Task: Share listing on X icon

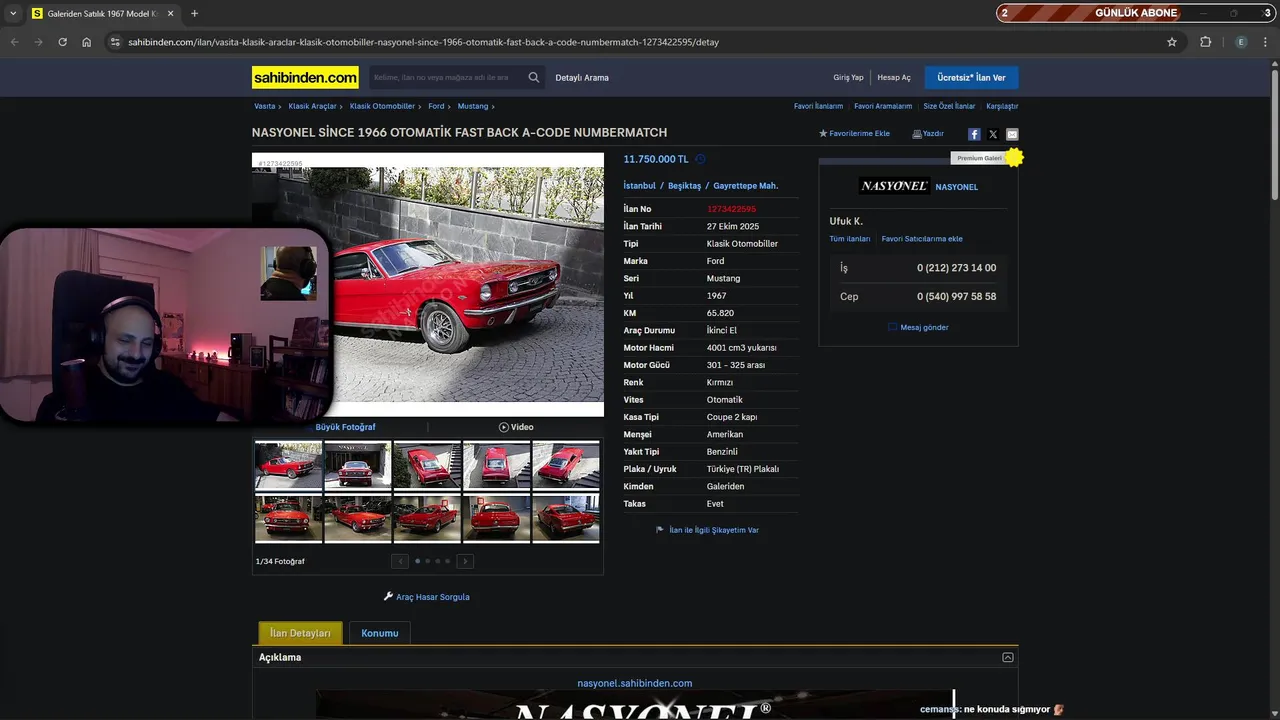Action: pyautogui.click(x=993, y=134)
